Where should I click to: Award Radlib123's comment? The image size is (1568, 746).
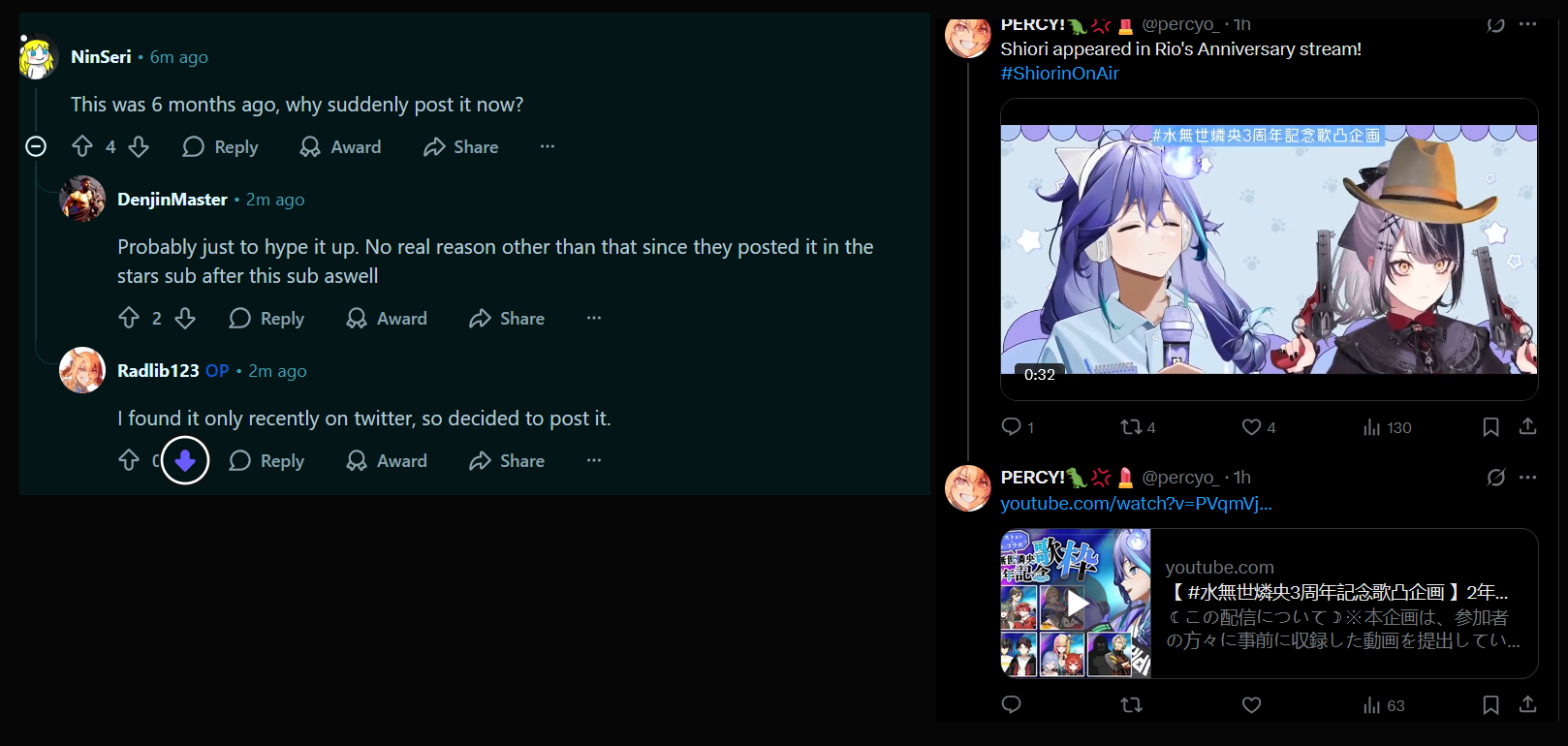387,460
